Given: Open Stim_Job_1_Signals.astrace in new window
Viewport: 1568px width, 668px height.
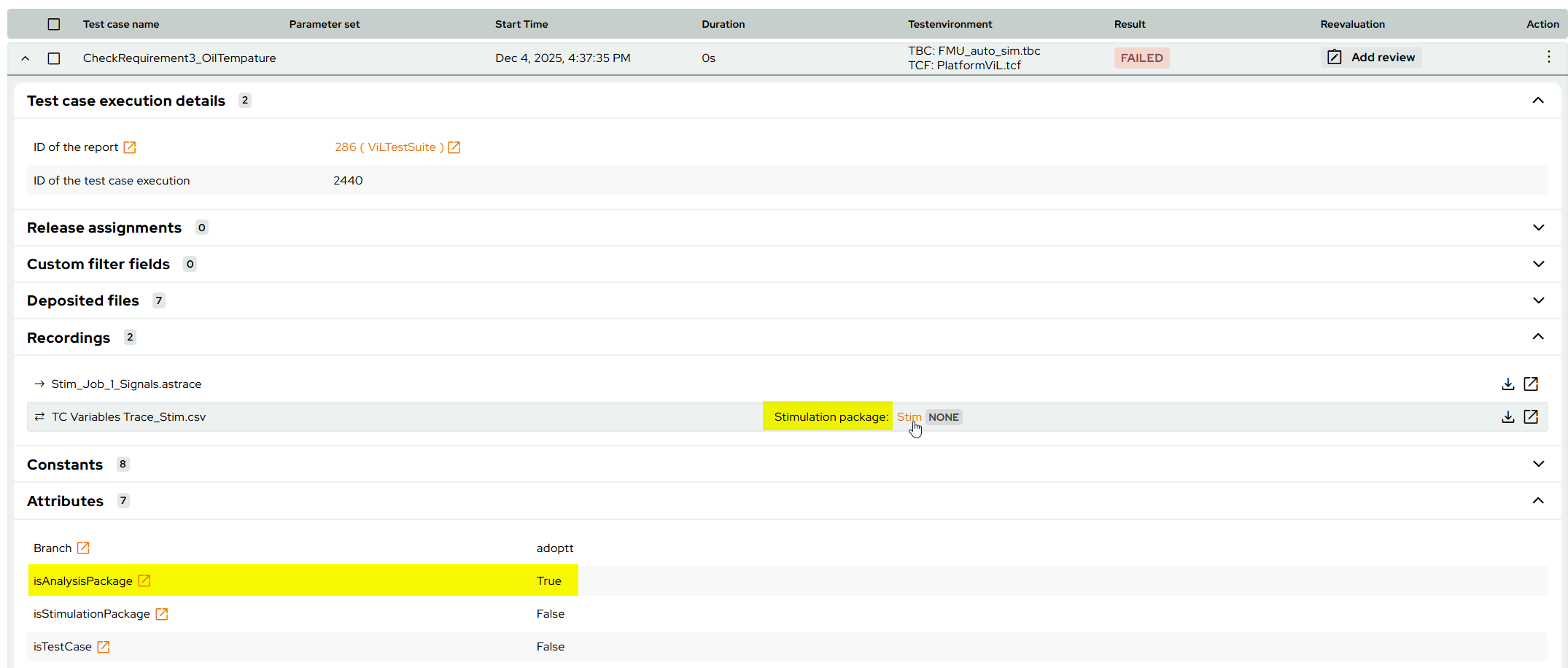Looking at the screenshot, I should click(x=1531, y=384).
